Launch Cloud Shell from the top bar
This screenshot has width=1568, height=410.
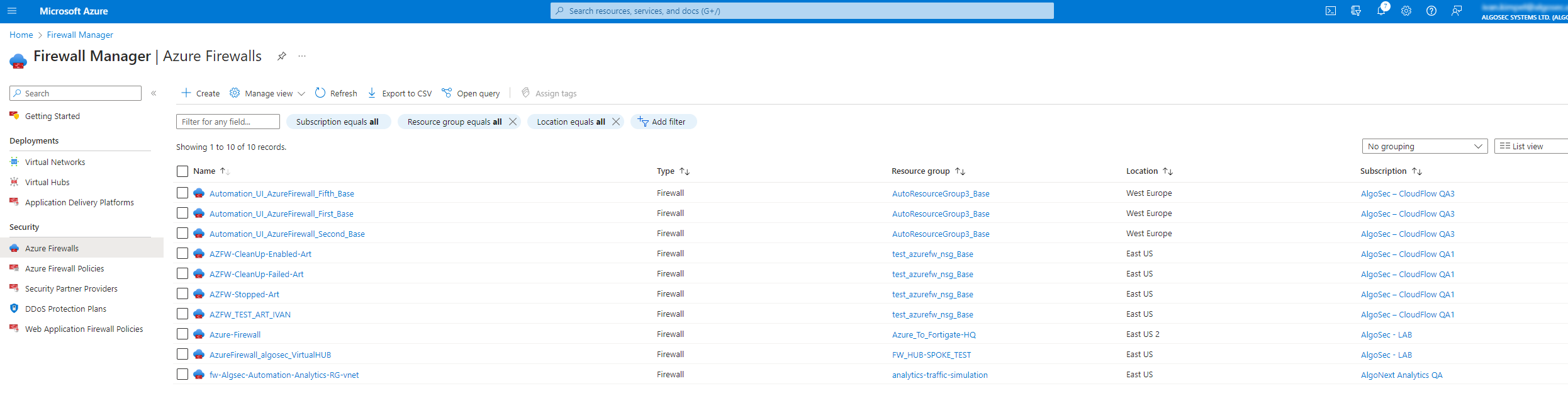1331,11
